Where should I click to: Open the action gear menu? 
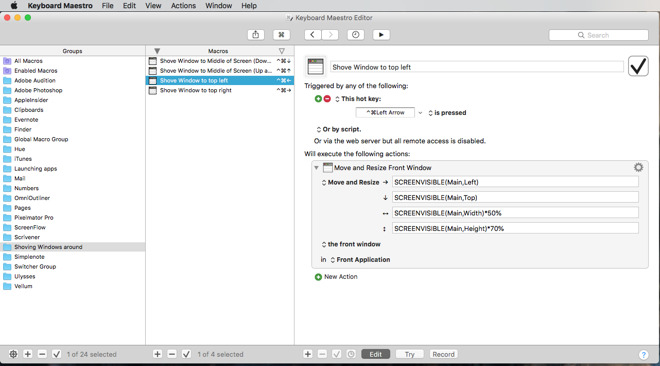point(639,167)
